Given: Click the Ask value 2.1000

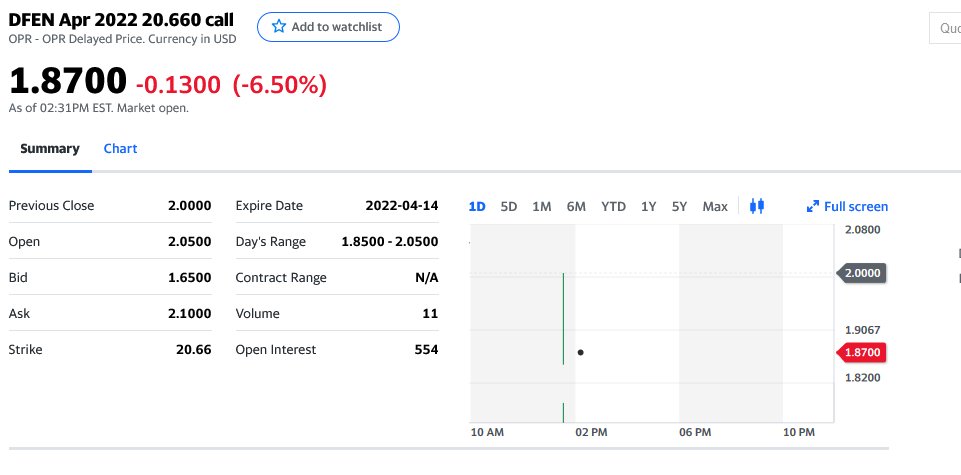Looking at the screenshot, I should (x=189, y=313).
